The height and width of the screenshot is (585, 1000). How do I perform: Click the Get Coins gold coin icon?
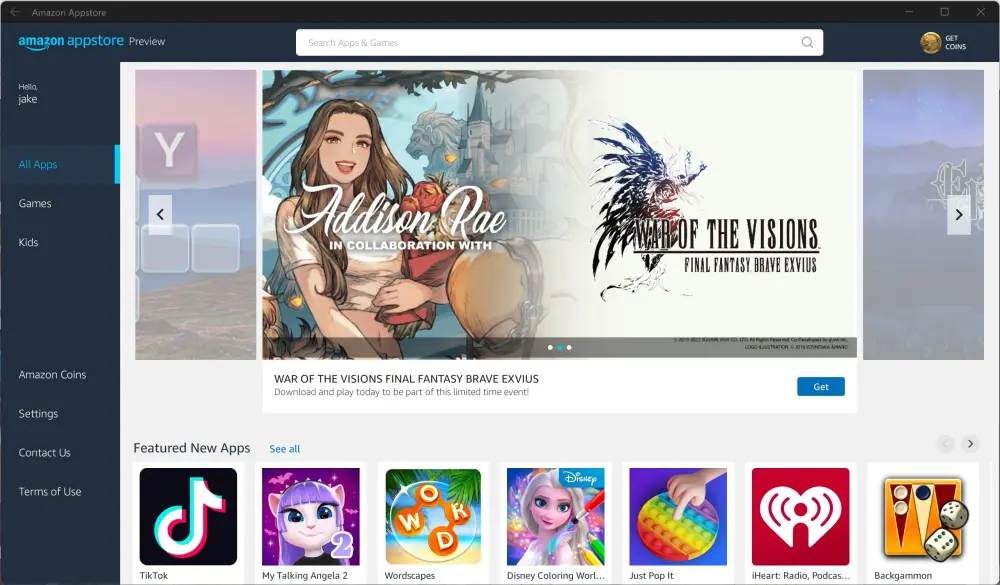click(x=930, y=43)
